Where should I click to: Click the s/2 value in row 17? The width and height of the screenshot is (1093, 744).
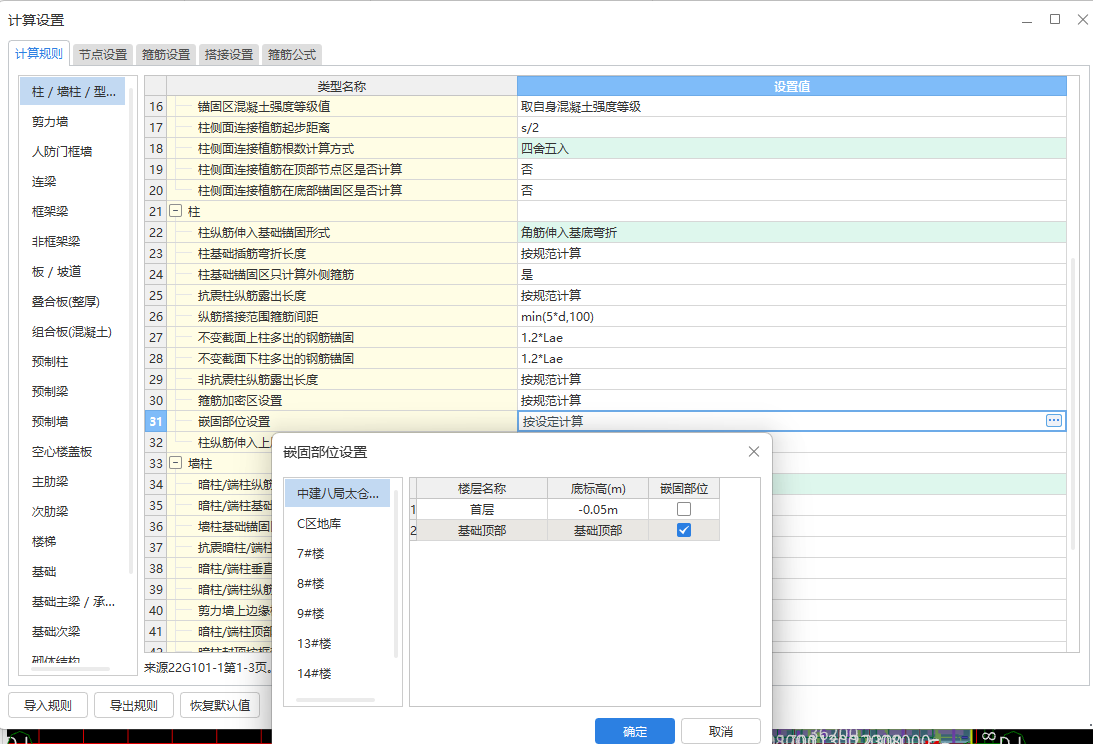(x=792, y=127)
